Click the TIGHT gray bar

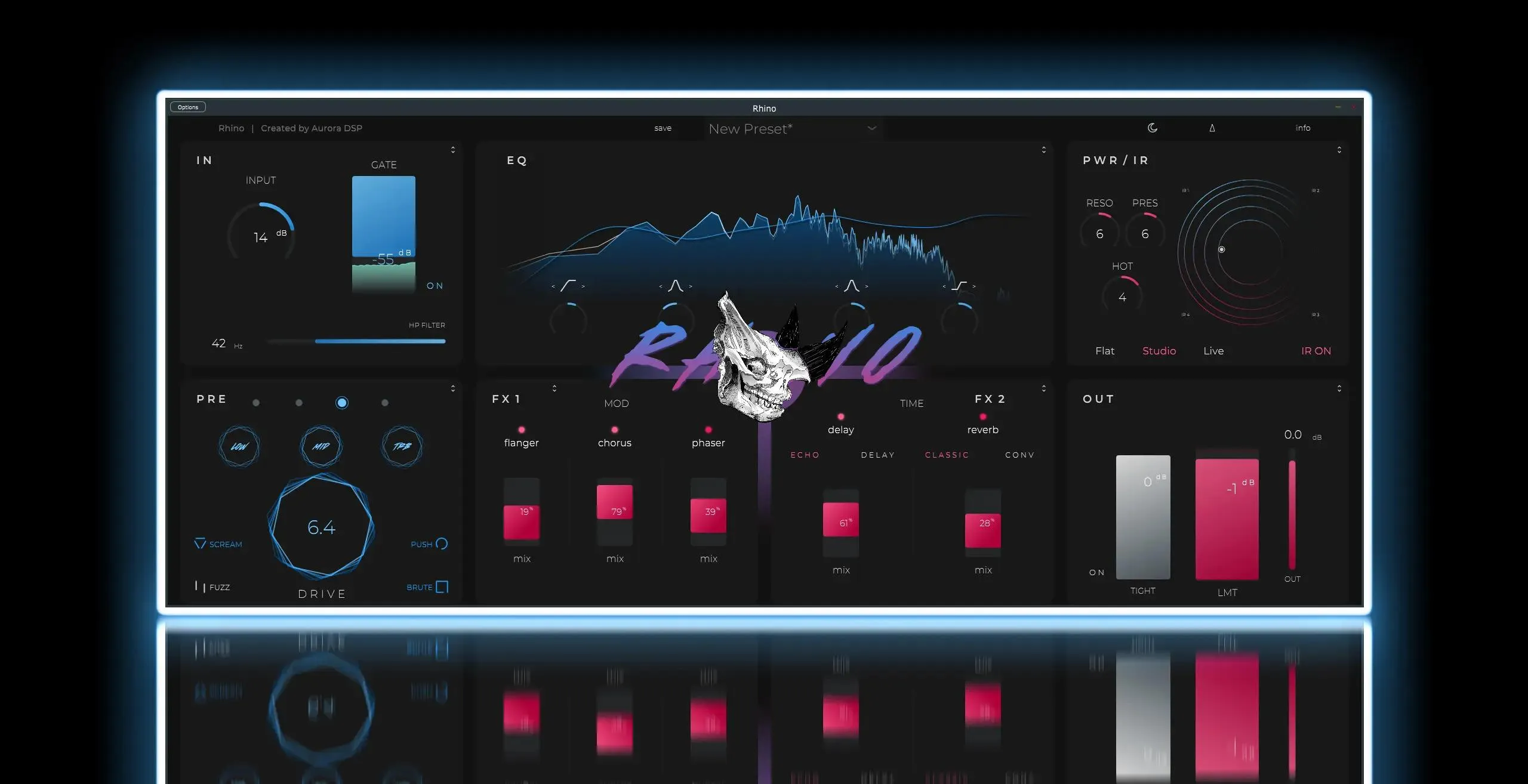[x=1143, y=517]
